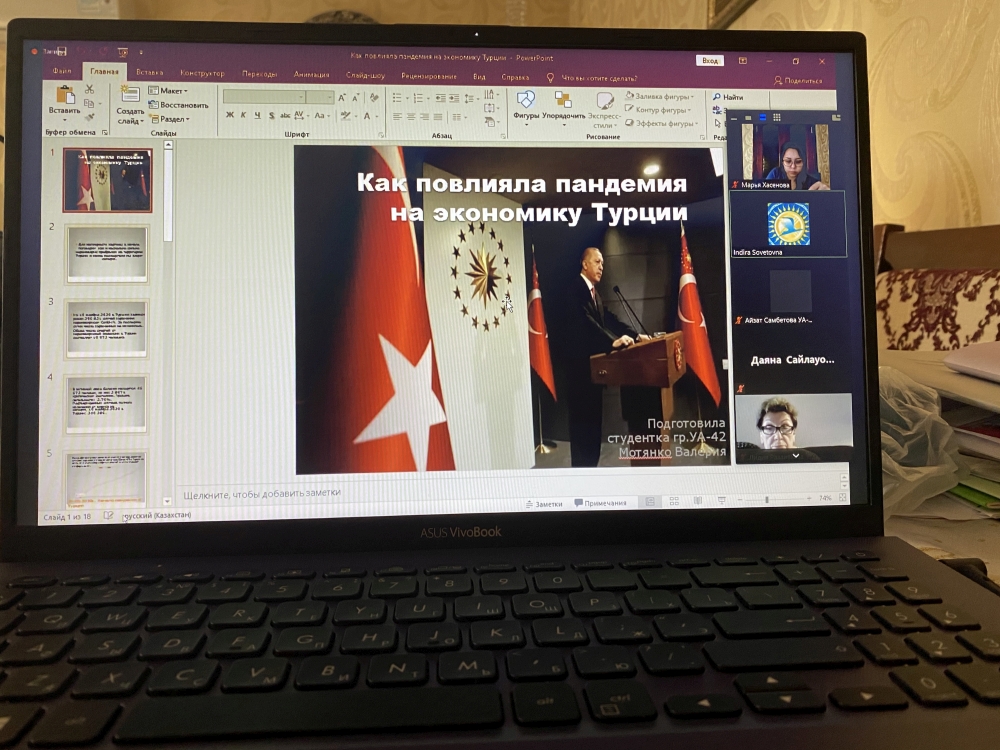Viewport: 1000px width, 750px height.
Task: Open the Вставка ribbon tab
Action: pyautogui.click(x=150, y=73)
